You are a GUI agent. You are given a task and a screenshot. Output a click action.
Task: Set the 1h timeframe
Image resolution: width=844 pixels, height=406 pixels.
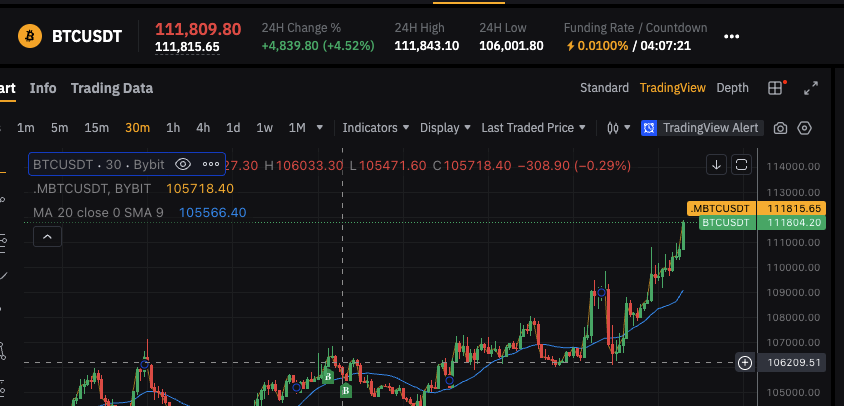click(173, 128)
